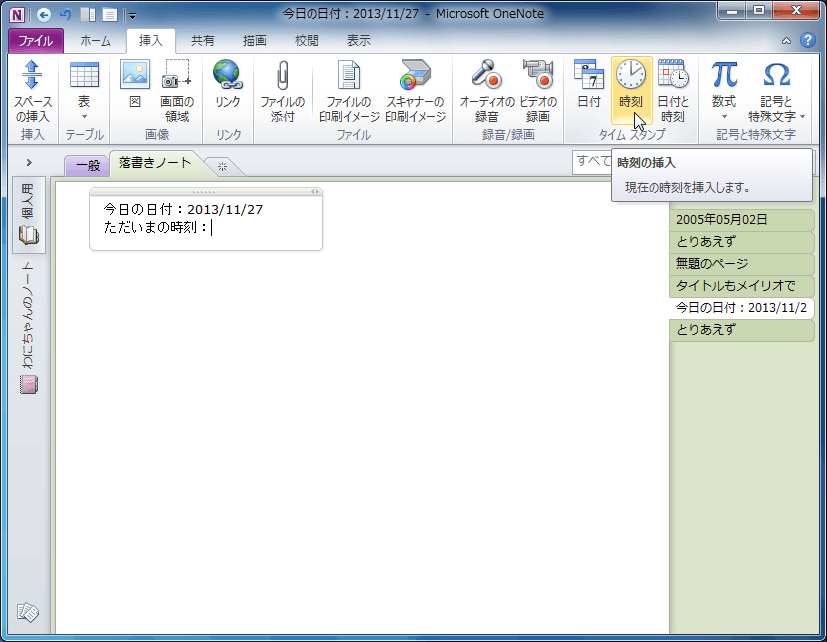Open the Table insert button
827x642 pixels.
click(x=84, y=91)
